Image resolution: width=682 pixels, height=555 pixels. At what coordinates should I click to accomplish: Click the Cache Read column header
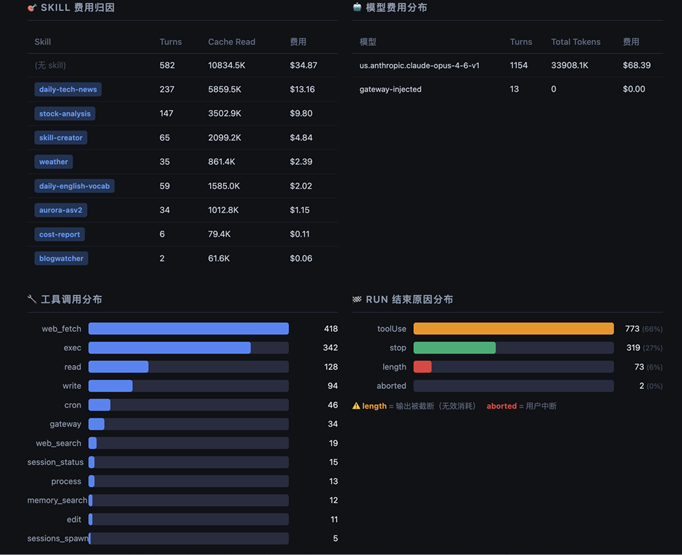231,42
